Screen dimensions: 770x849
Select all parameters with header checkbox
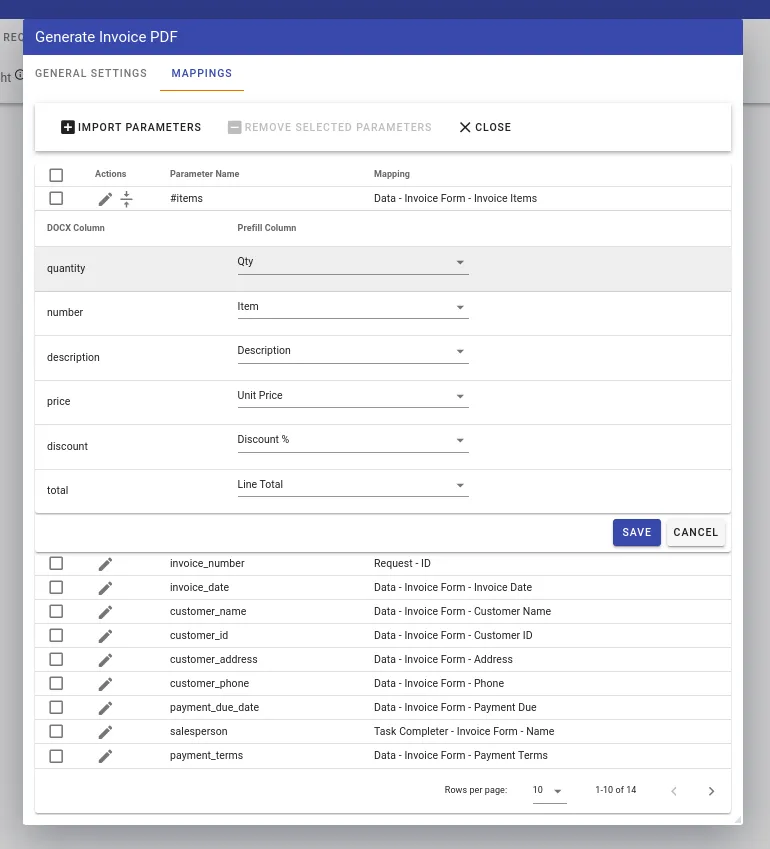56,175
